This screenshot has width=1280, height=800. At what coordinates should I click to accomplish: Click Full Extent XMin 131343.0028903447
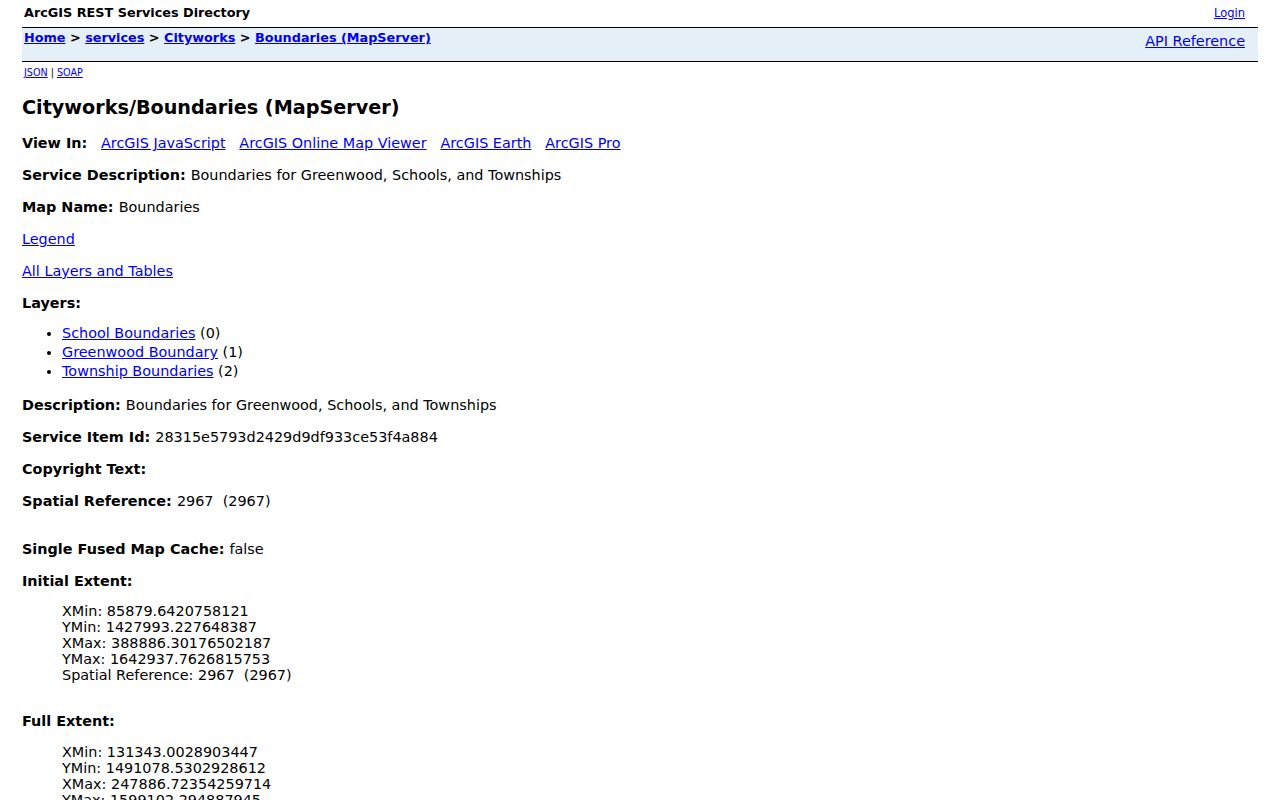point(160,752)
